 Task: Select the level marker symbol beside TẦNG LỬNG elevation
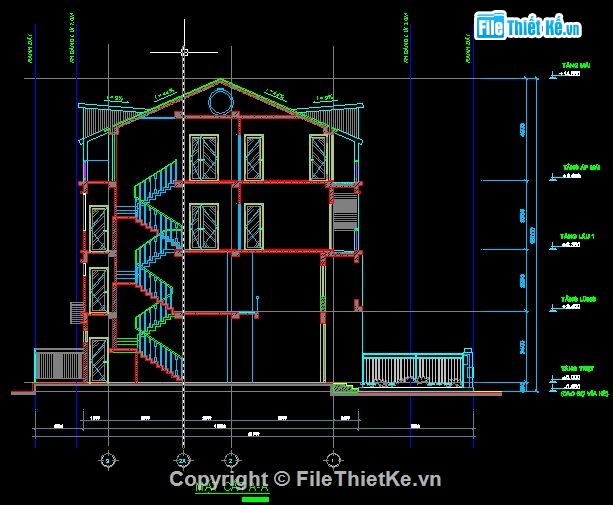(553, 309)
